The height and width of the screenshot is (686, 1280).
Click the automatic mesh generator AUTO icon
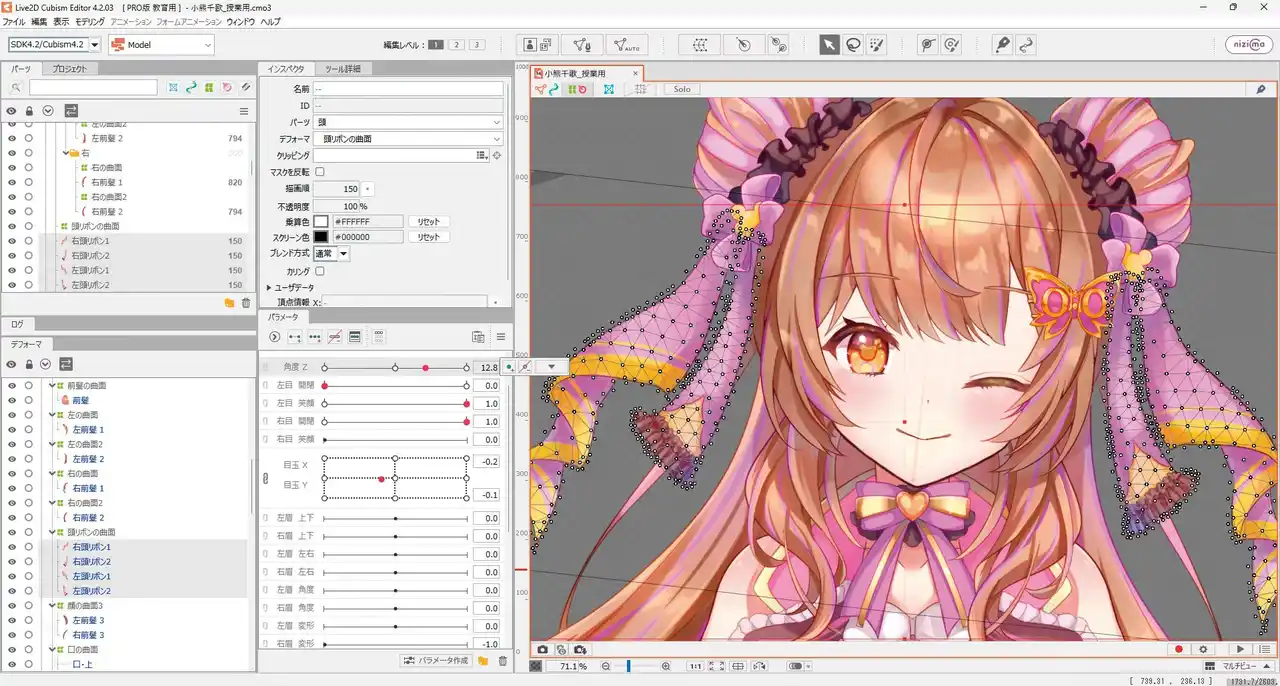(628, 45)
